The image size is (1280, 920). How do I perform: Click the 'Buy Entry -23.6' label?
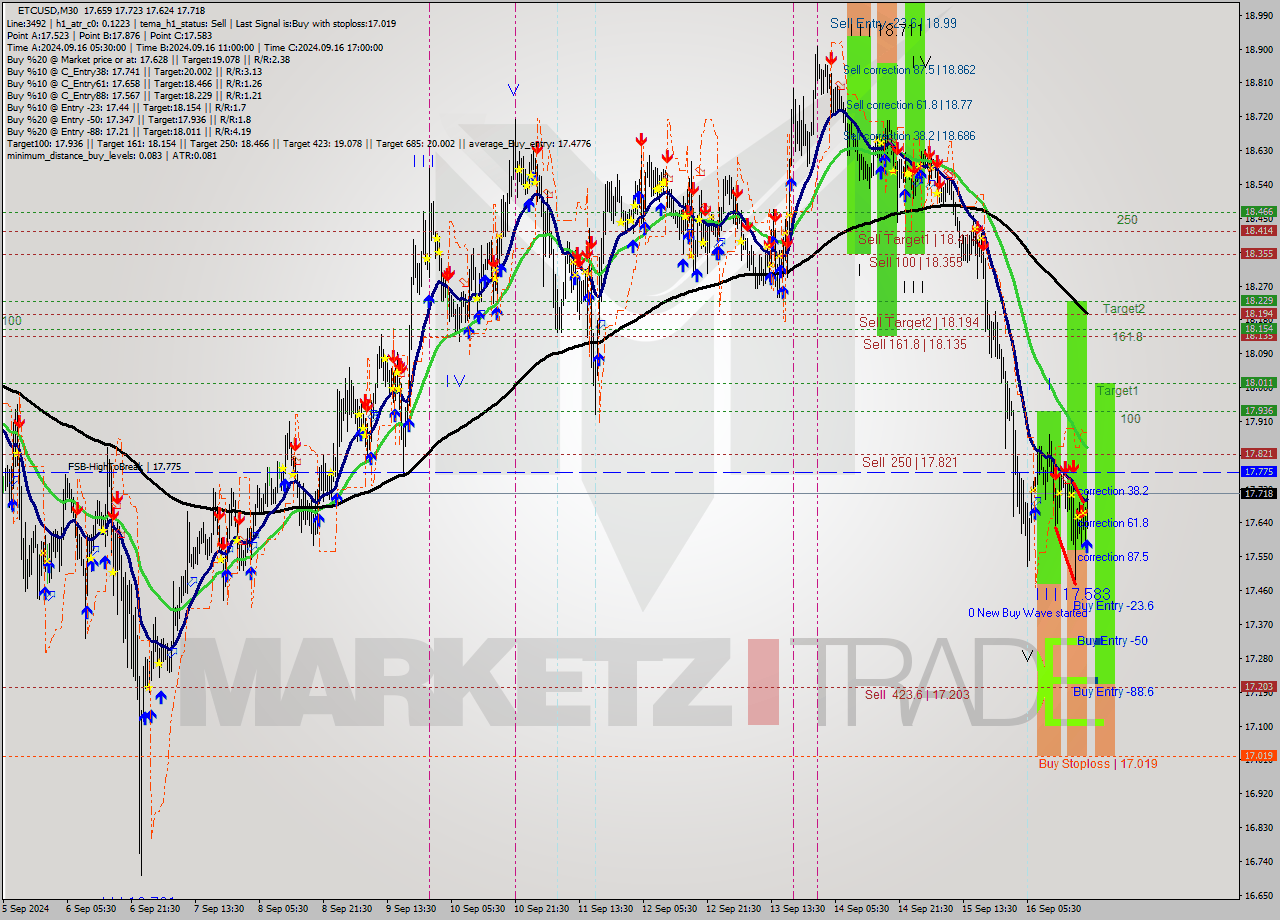[x=1113, y=606]
